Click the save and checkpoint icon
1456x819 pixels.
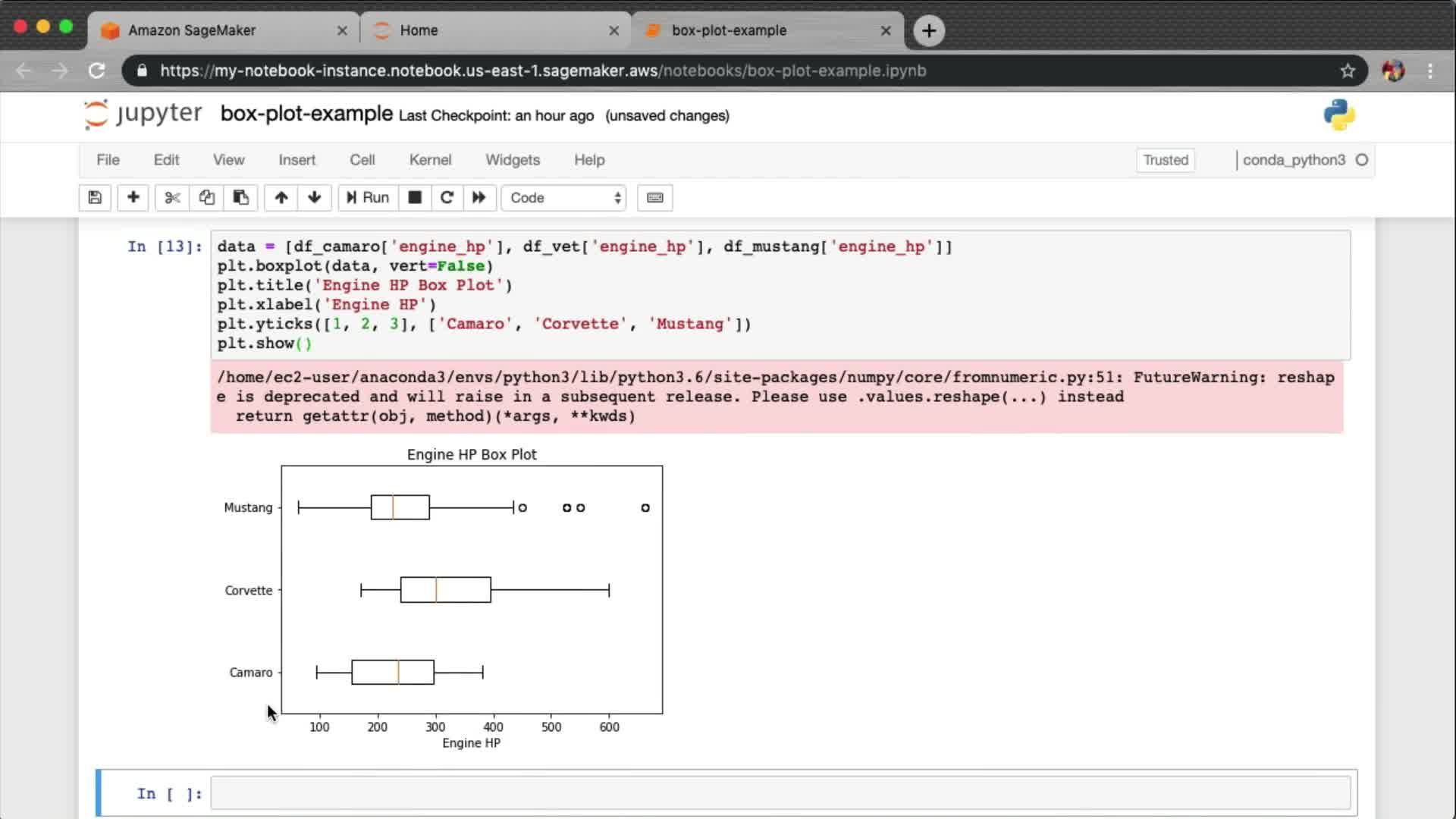point(95,198)
